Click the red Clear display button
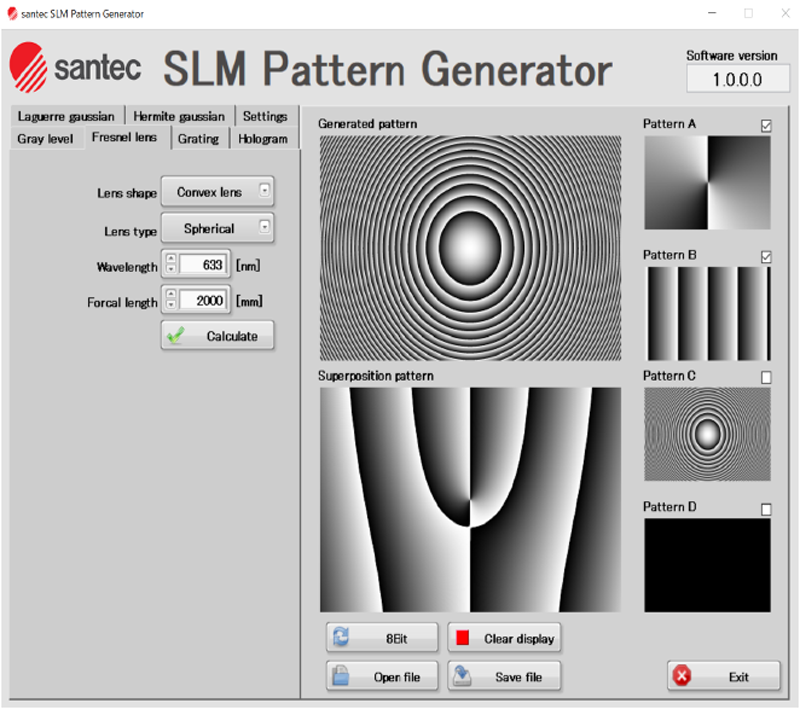This screenshot has height=709, width=800. [503, 638]
